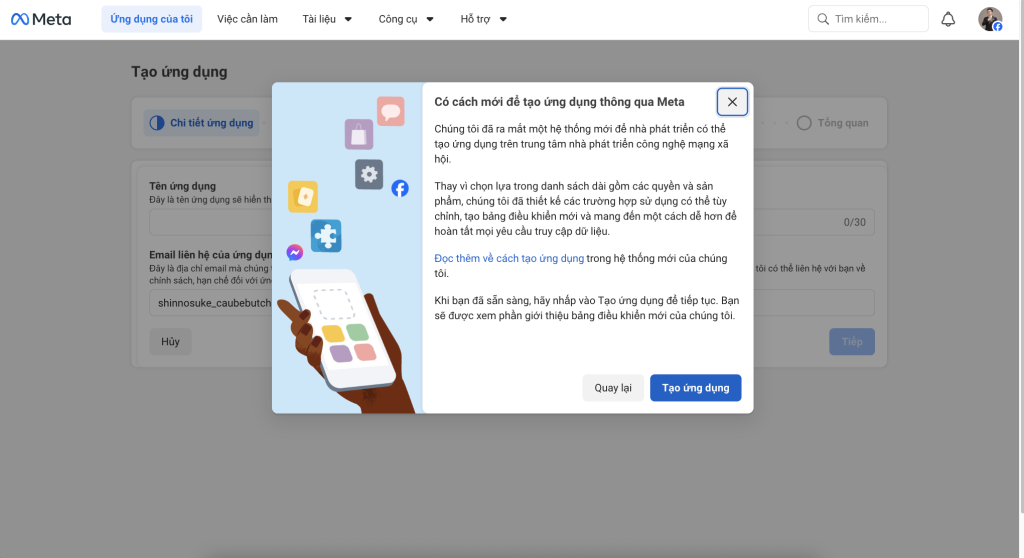Open the user profile avatar
Screen dimensions: 1024x558
[989, 19]
